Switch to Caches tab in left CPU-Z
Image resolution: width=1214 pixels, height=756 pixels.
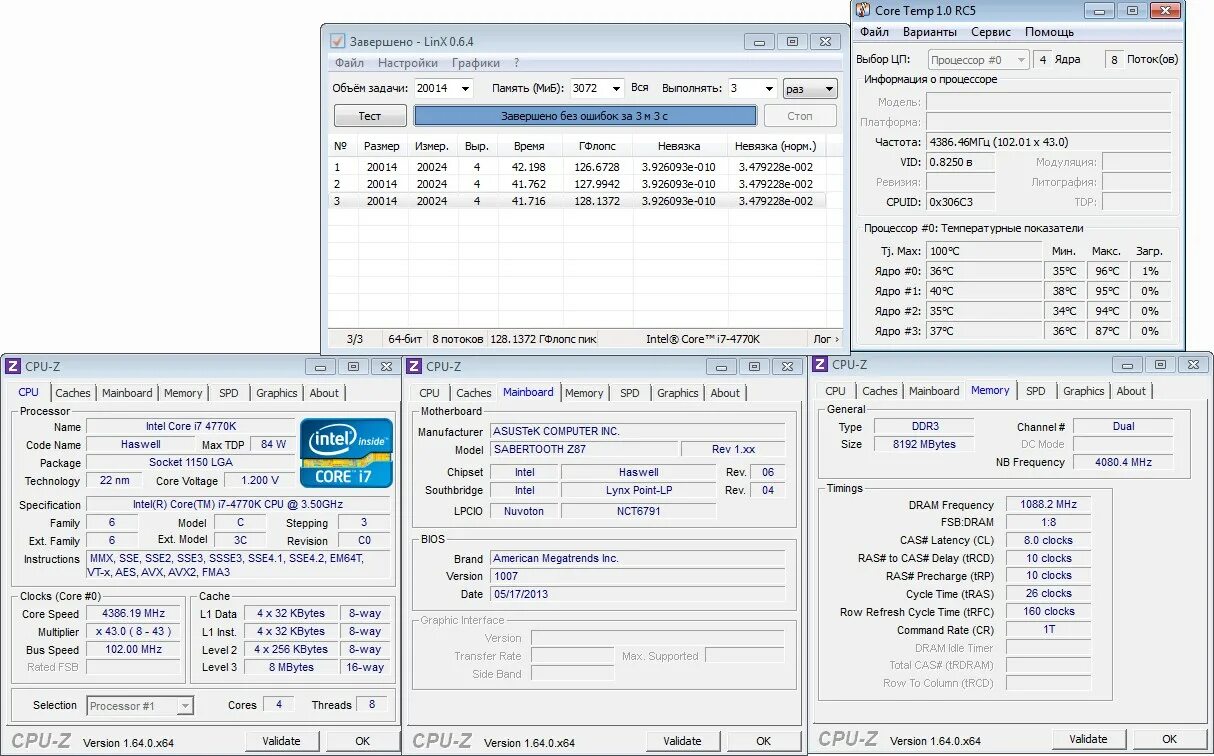[x=73, y=393]
